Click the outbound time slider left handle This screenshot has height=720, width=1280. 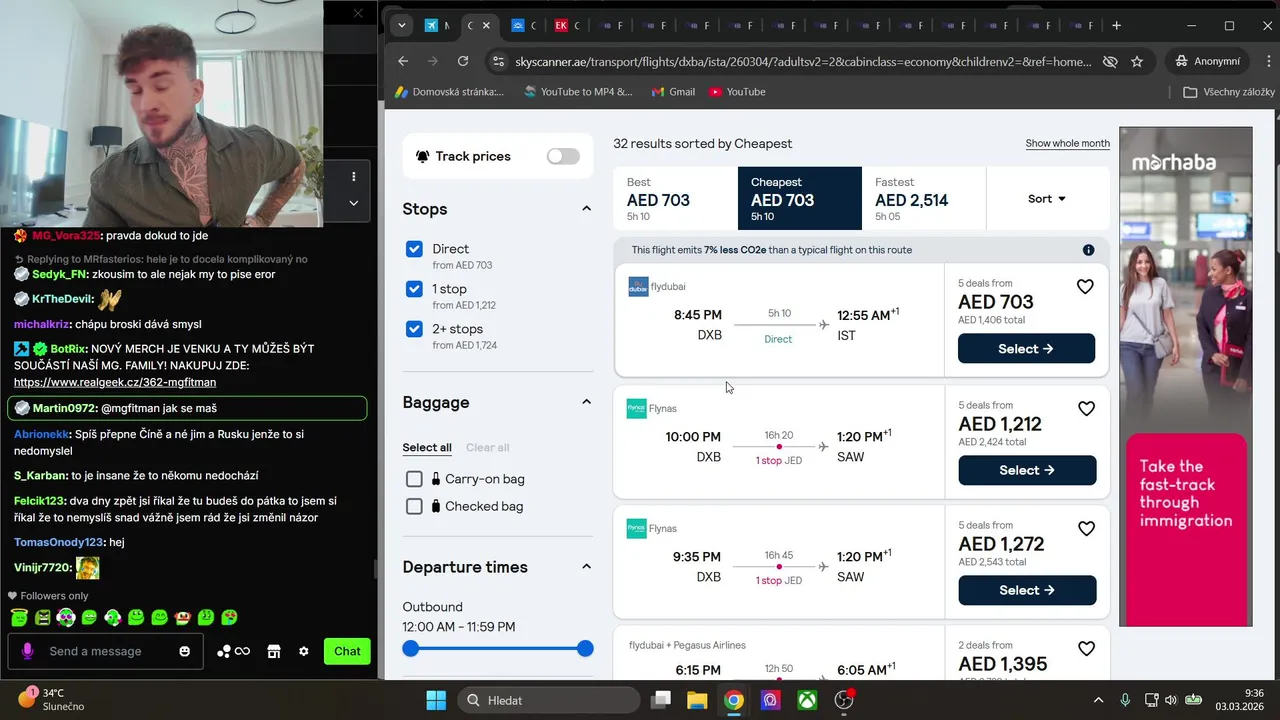[x=410, y=649]
